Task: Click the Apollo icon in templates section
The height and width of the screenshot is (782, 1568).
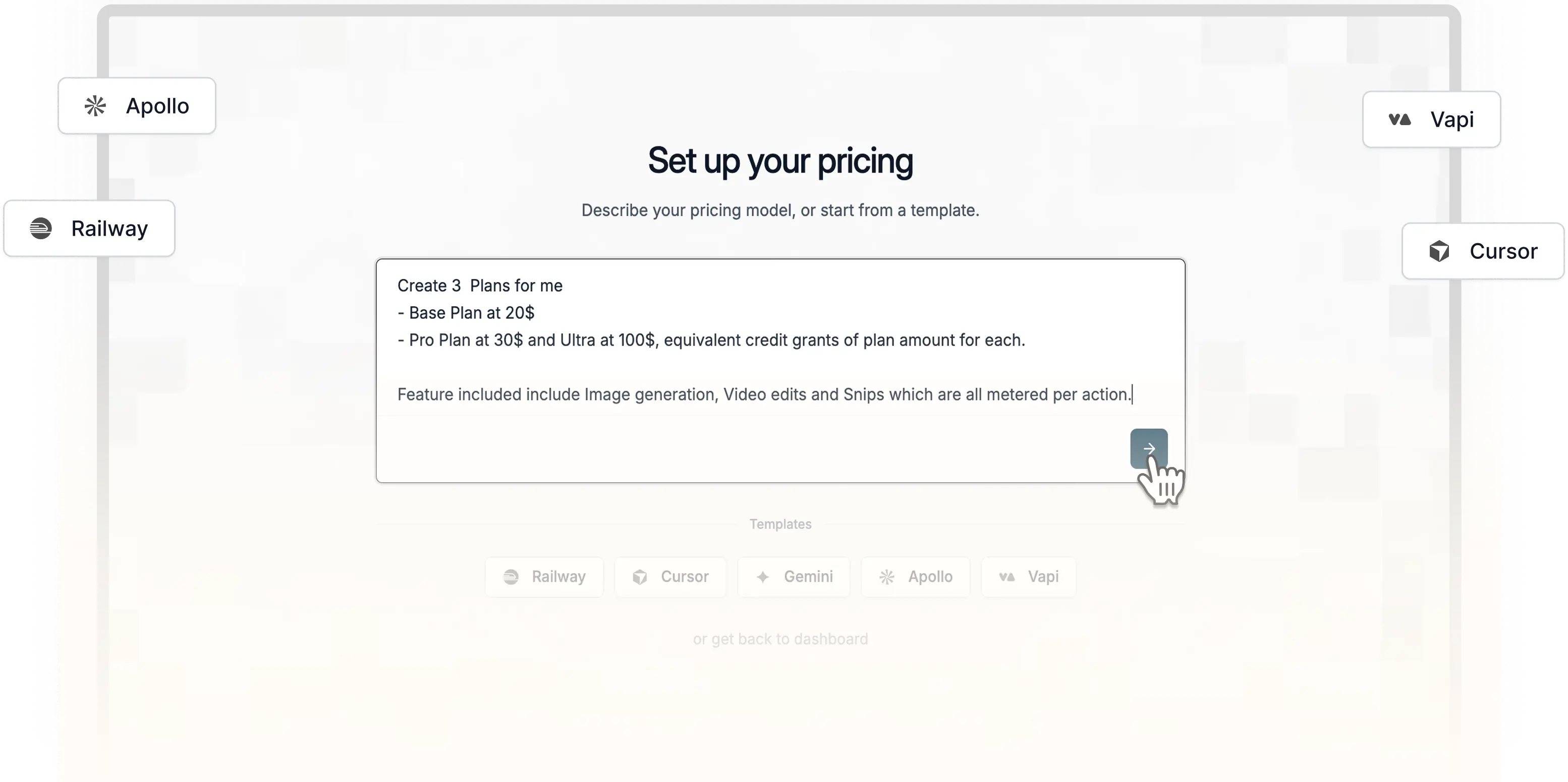Action: pyautogui.click(x=887, y=576)
